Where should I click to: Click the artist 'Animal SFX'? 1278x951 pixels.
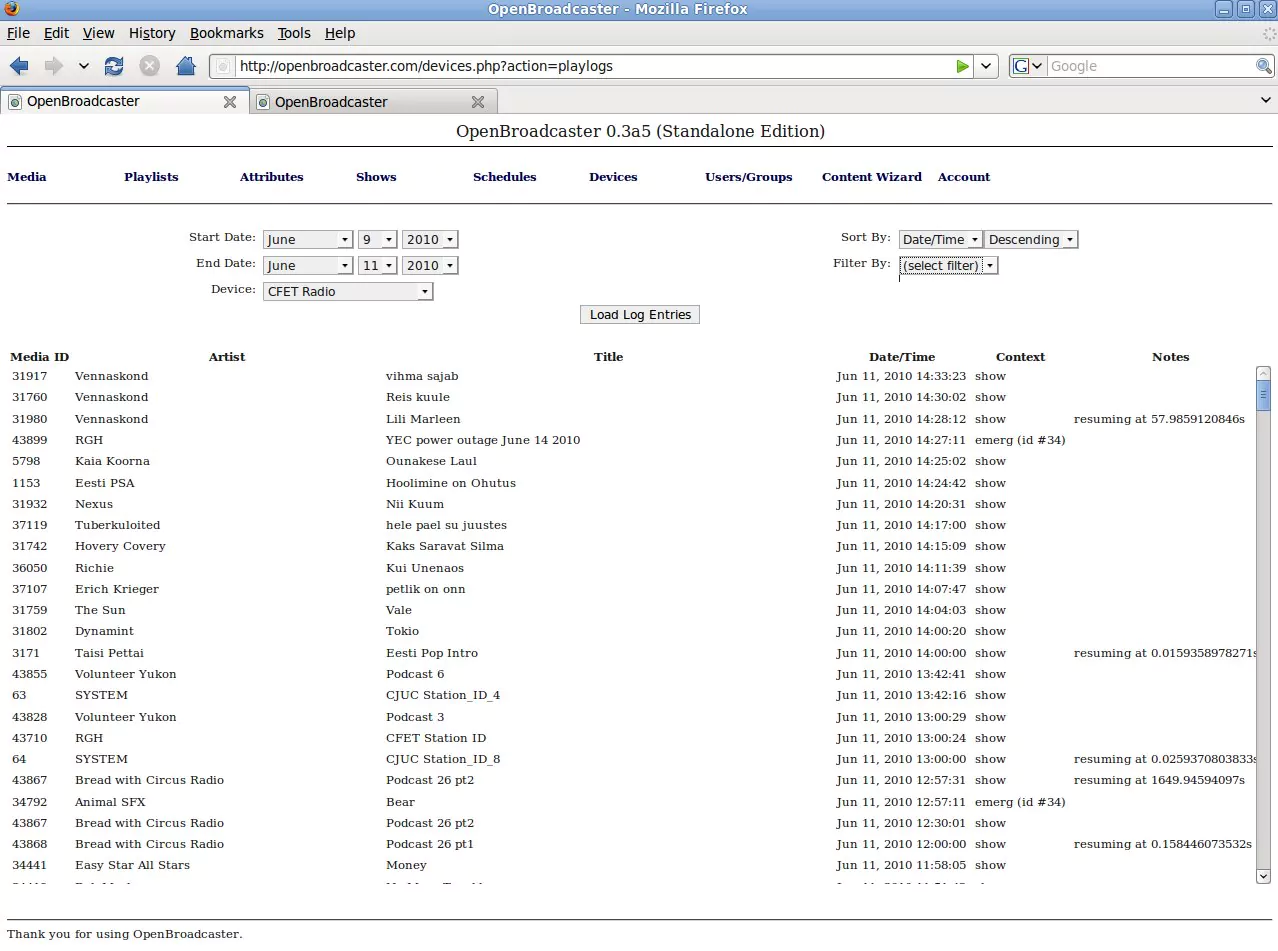coord(110,802)
